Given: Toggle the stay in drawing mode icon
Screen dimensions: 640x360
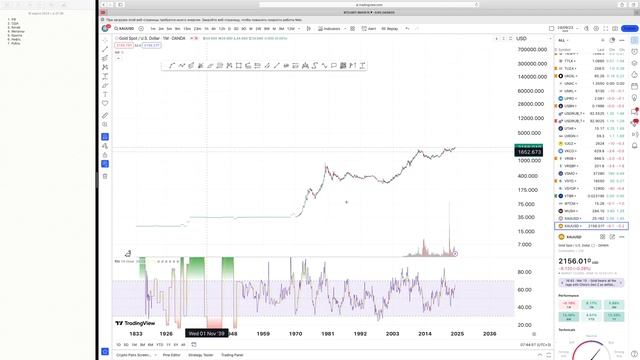Looking at the screenshot, I should pos(105,146).
